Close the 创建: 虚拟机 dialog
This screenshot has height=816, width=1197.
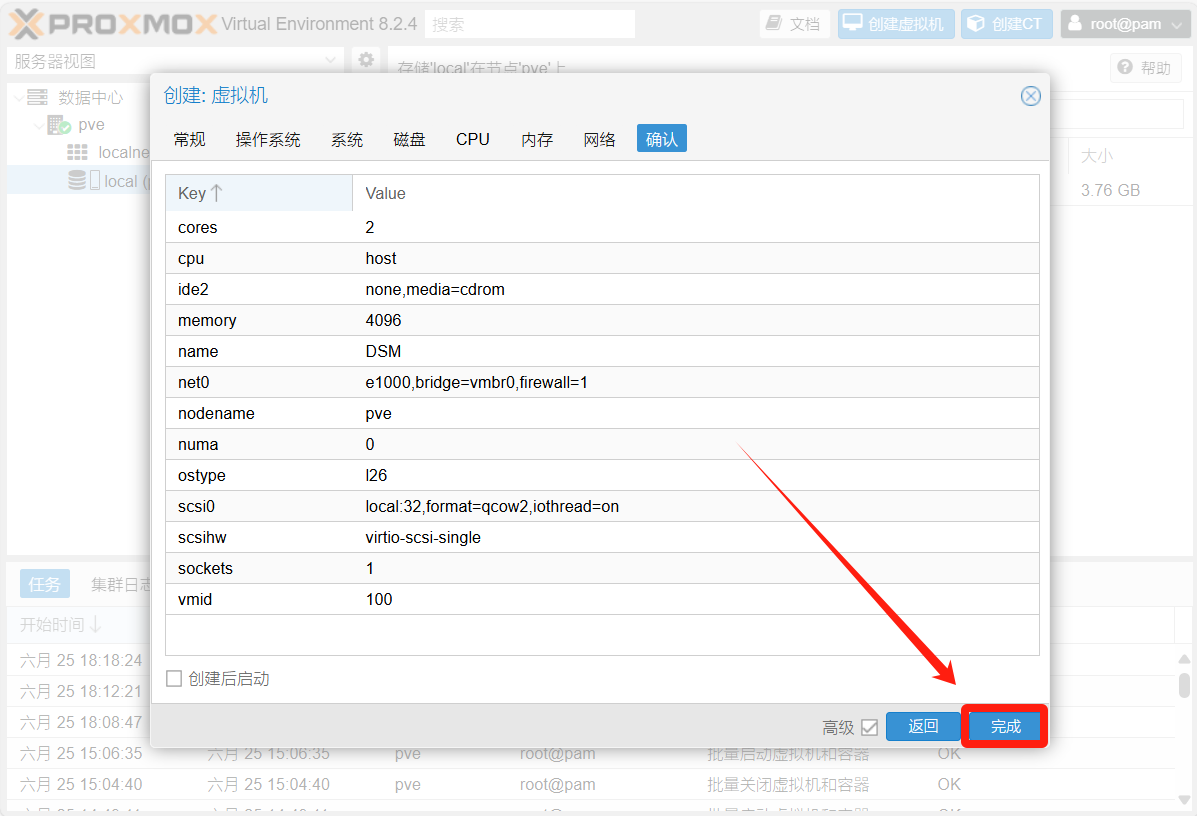coord(1030,96)
